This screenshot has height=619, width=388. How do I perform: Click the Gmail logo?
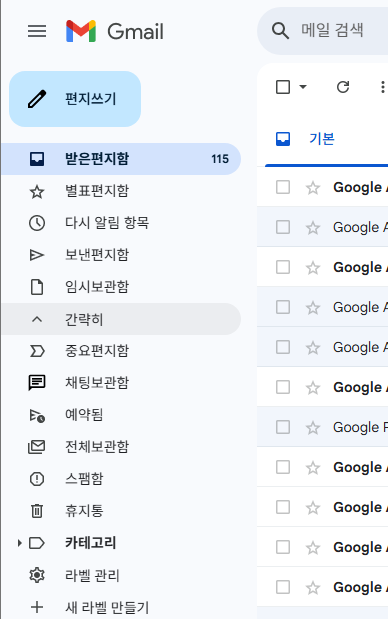[x=115, y=31]
